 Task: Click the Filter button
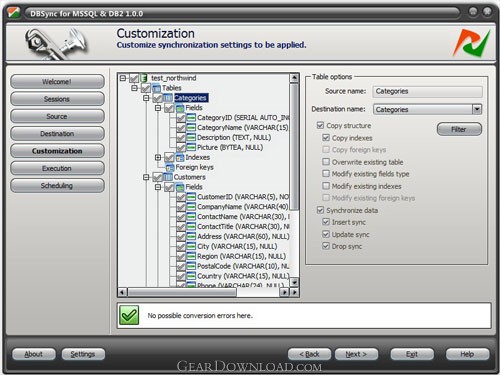point(459,129)
